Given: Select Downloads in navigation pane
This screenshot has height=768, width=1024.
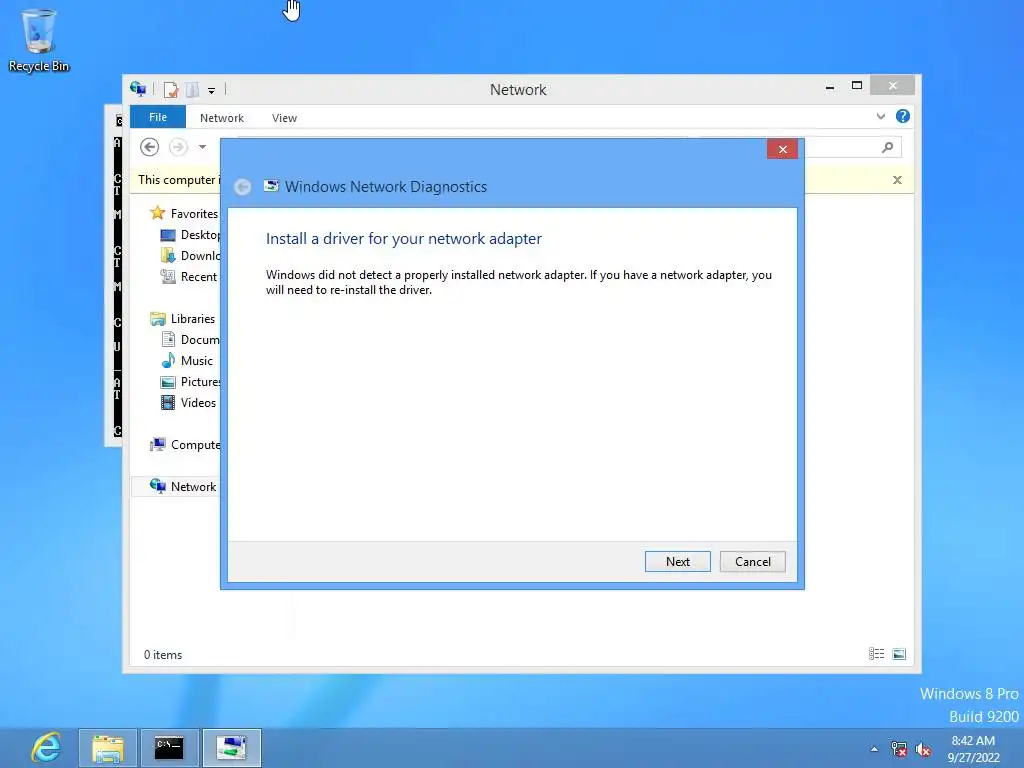Looking at the screenshot, I should 190,255.
